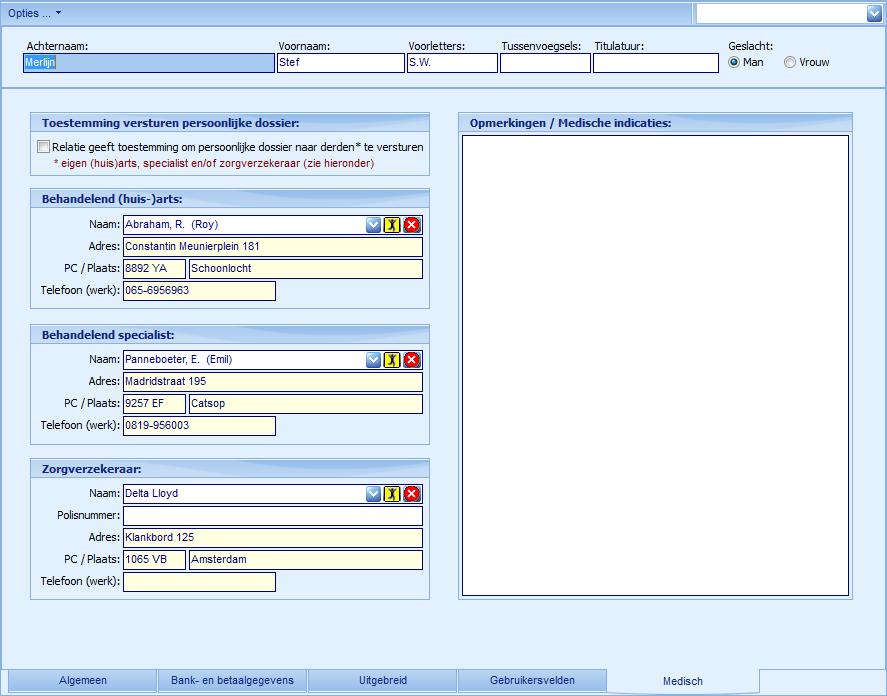The height and width of the screenshot is (696, 887).
Task: Clear the Zorgverzekeraar with the red X
Action: pos(411,494)
